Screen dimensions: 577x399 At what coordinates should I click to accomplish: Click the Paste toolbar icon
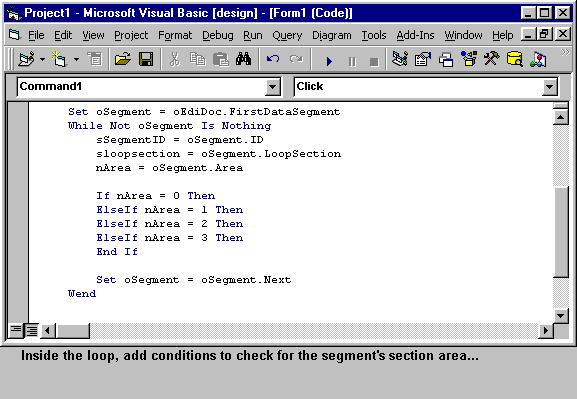221,59
